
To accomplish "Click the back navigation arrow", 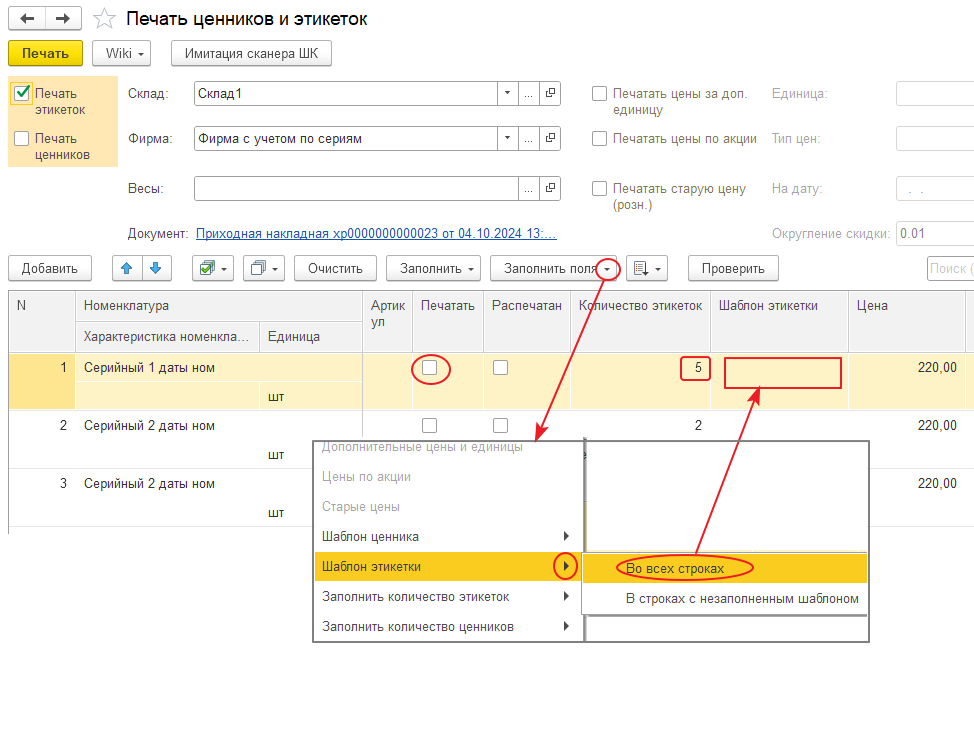I will point(27,19).
